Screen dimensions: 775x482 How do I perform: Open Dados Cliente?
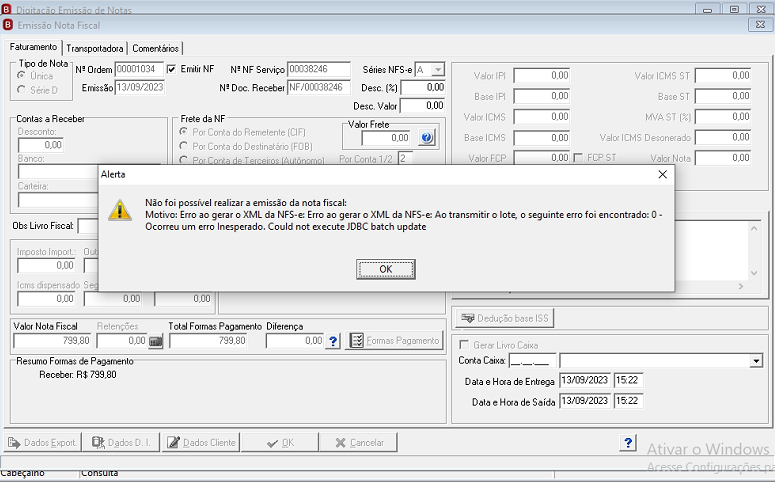tap(201, 442)
